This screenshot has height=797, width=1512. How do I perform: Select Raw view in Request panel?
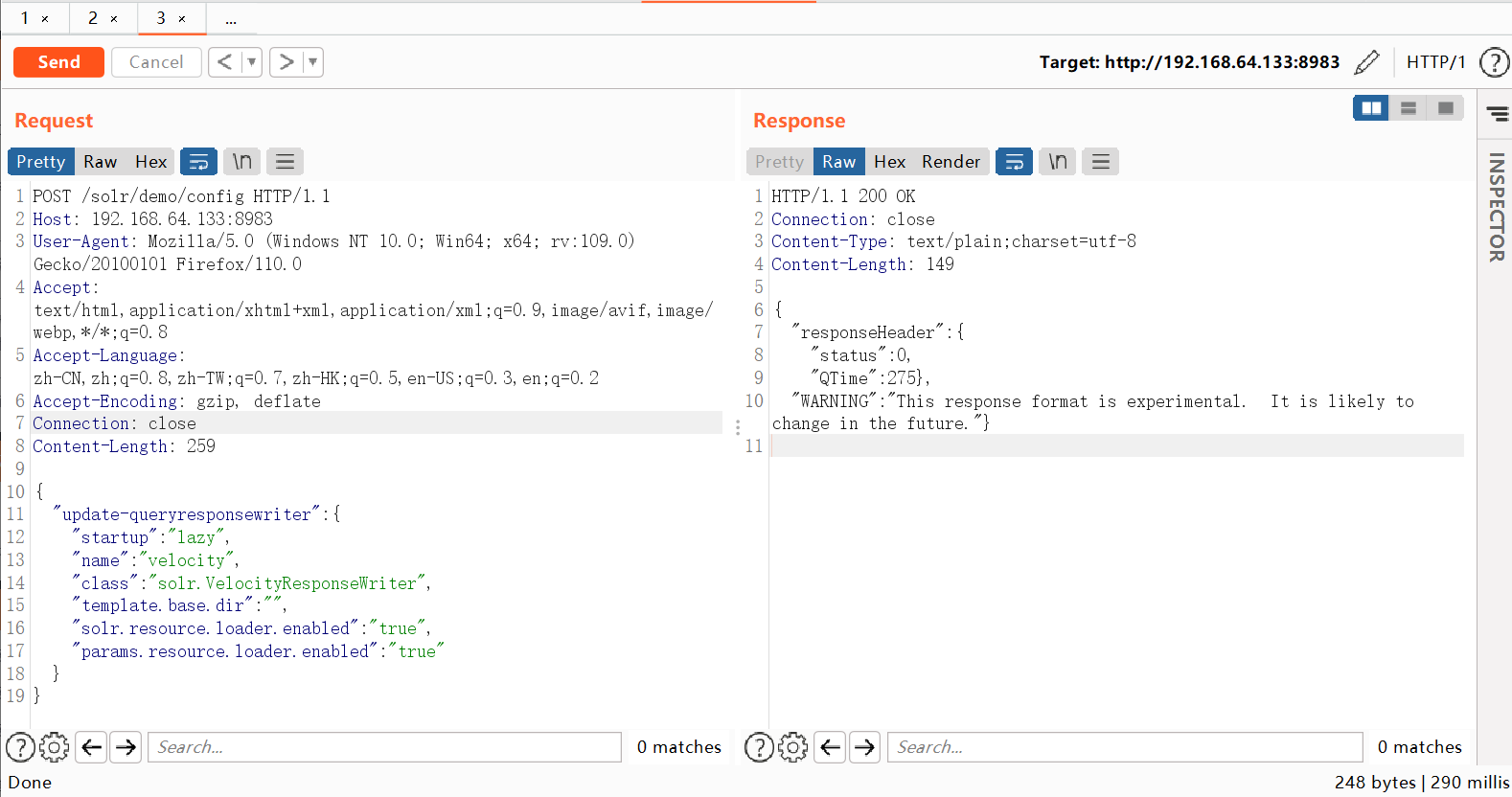[x=100, y=162]
